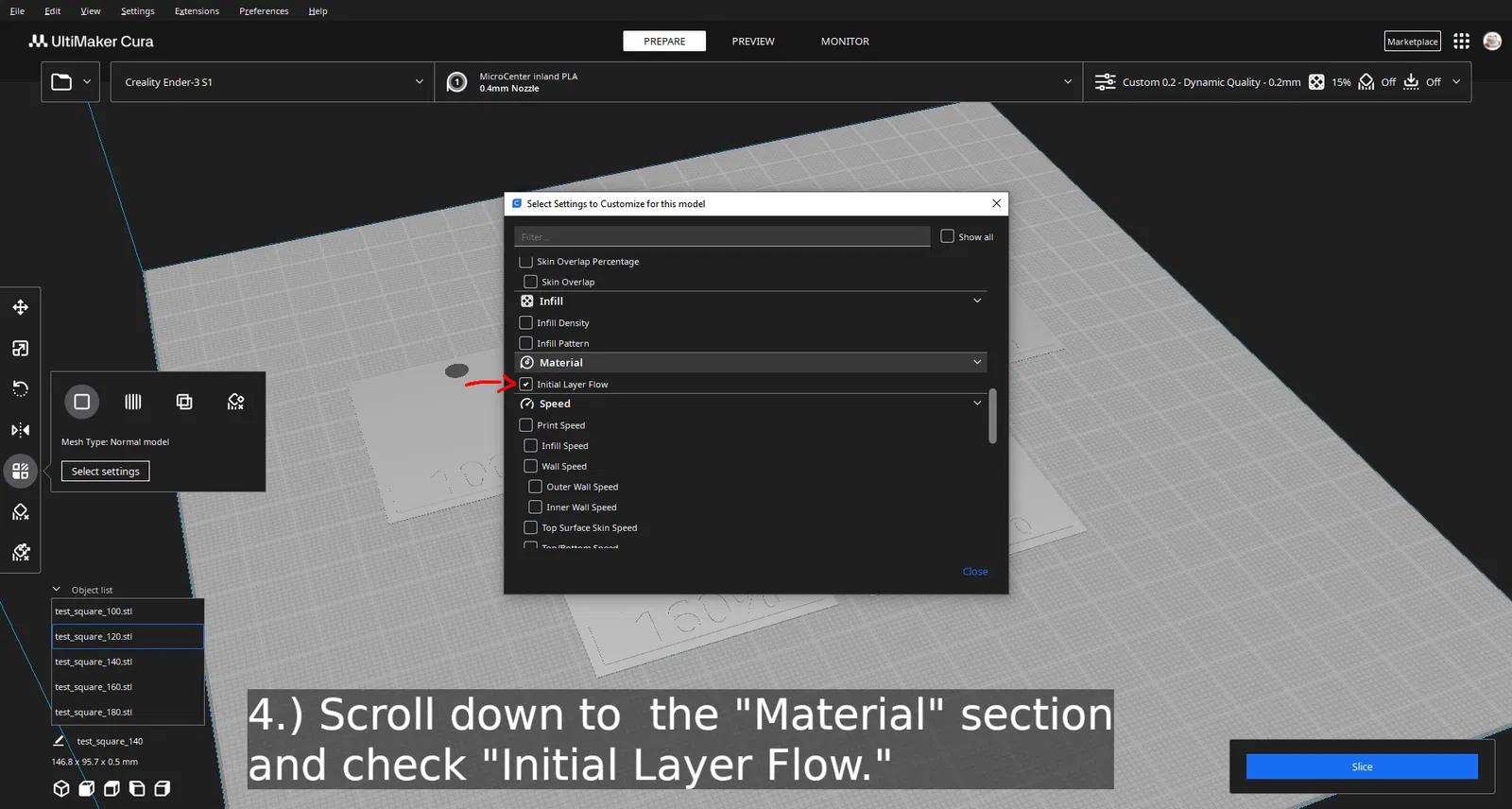This screenshot has width=1512, height=809.
Task: Switch to top view cube icon
Action: click(112, 788)
